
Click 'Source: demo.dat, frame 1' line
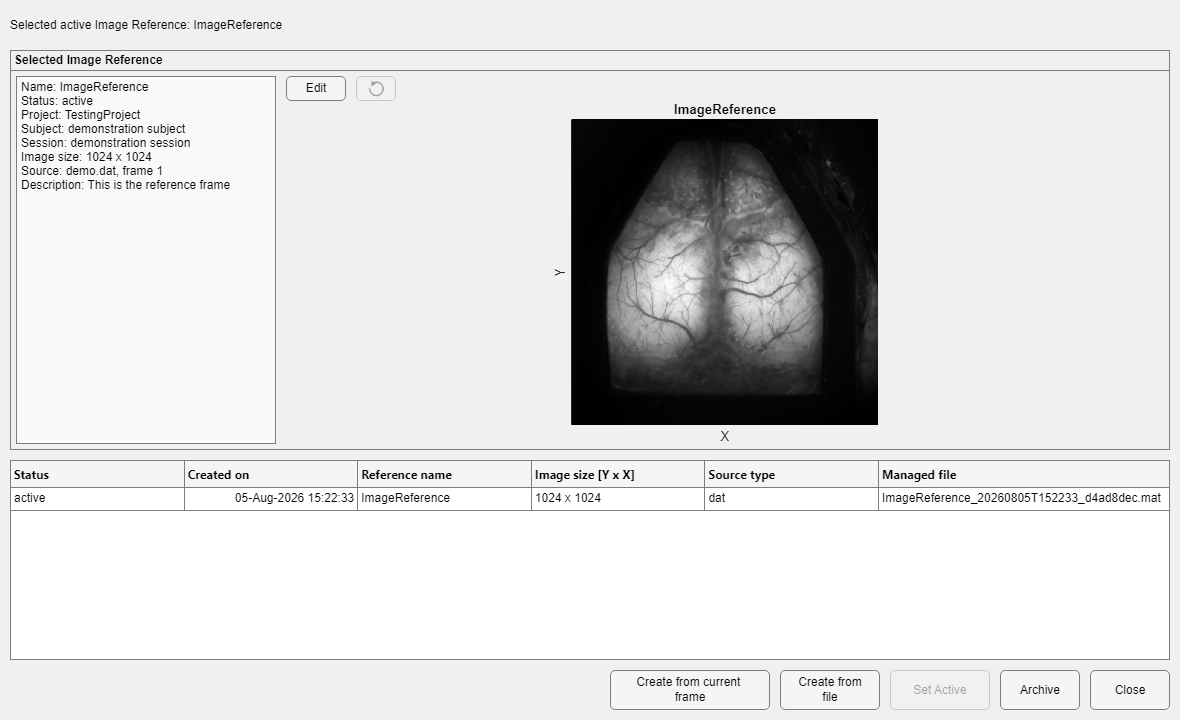pos(92,171)
